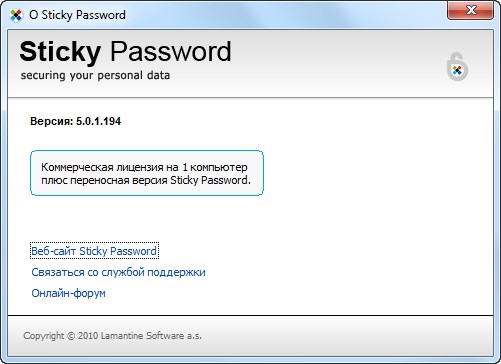Close the About Sticky Password dialog
This screenshot has height=364, width=501.
click(x=470, y=10)
